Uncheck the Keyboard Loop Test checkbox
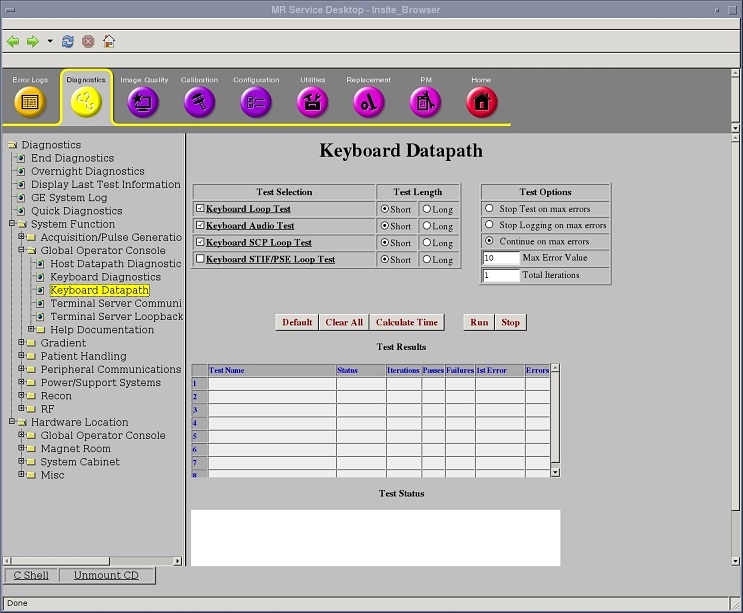The height and width of the screenshot is (613, 743). 200,209
